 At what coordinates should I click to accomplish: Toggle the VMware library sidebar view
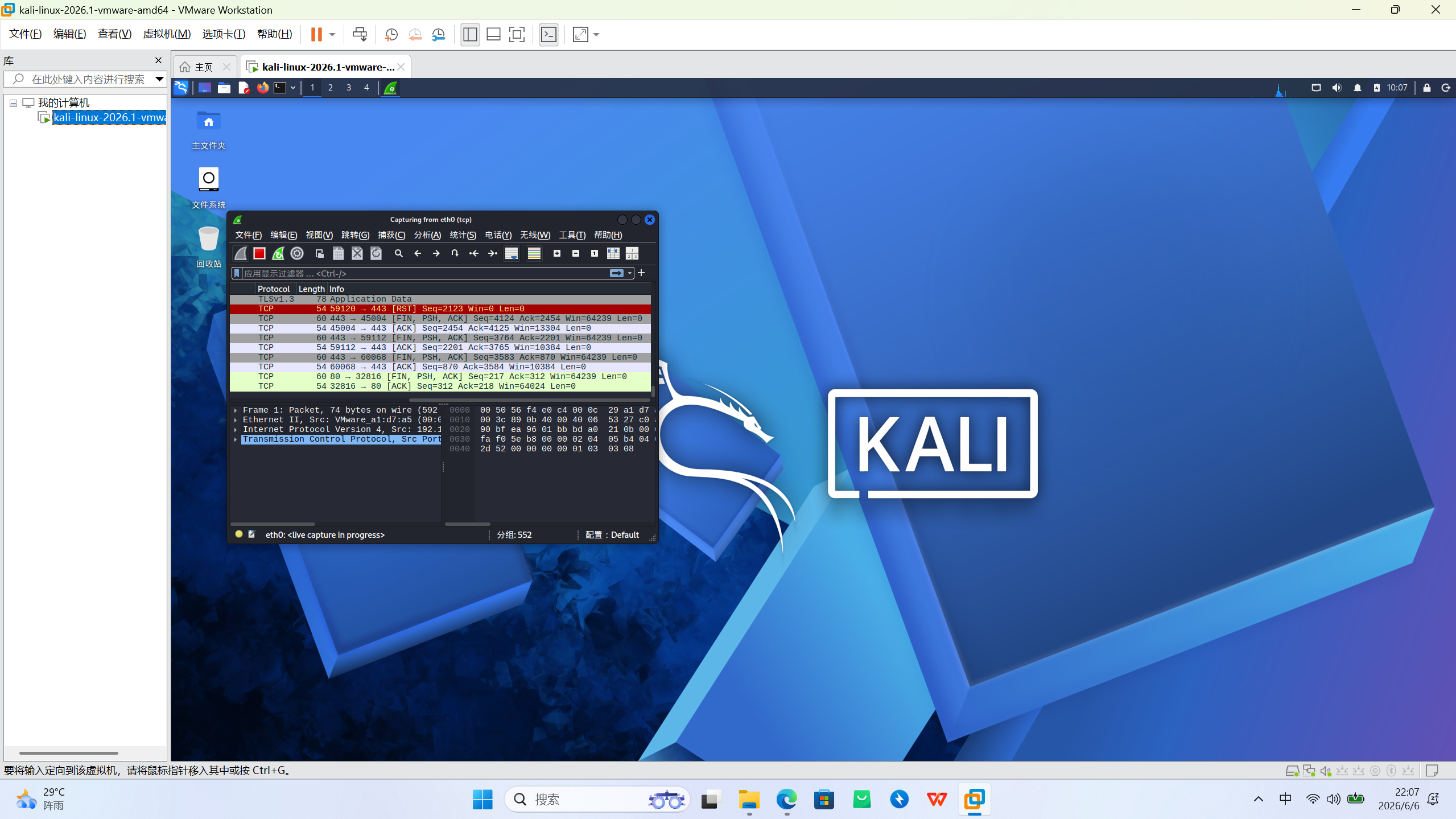(x=470, y=35)
